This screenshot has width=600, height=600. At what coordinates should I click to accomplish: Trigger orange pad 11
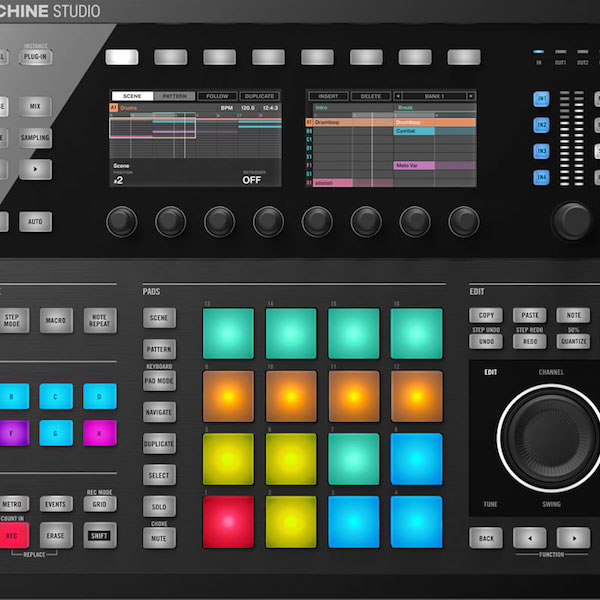tap(354, 396)
